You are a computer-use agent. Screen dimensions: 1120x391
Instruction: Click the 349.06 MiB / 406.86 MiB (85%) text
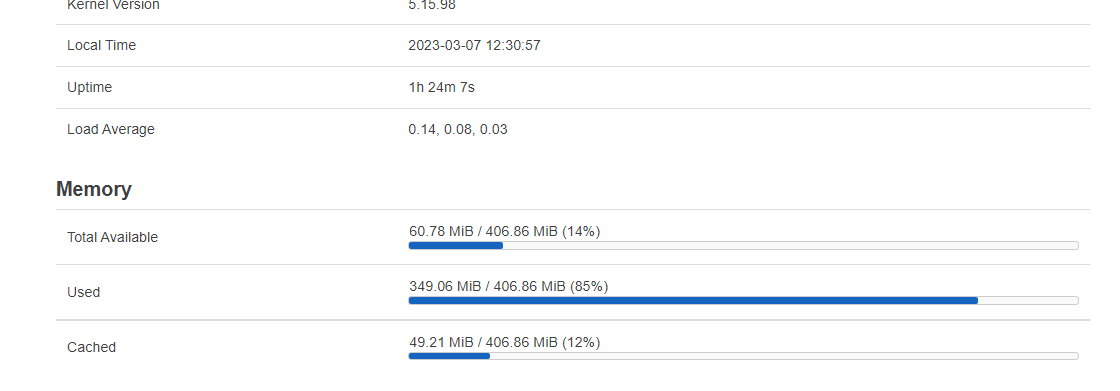[x=509, y=287]
